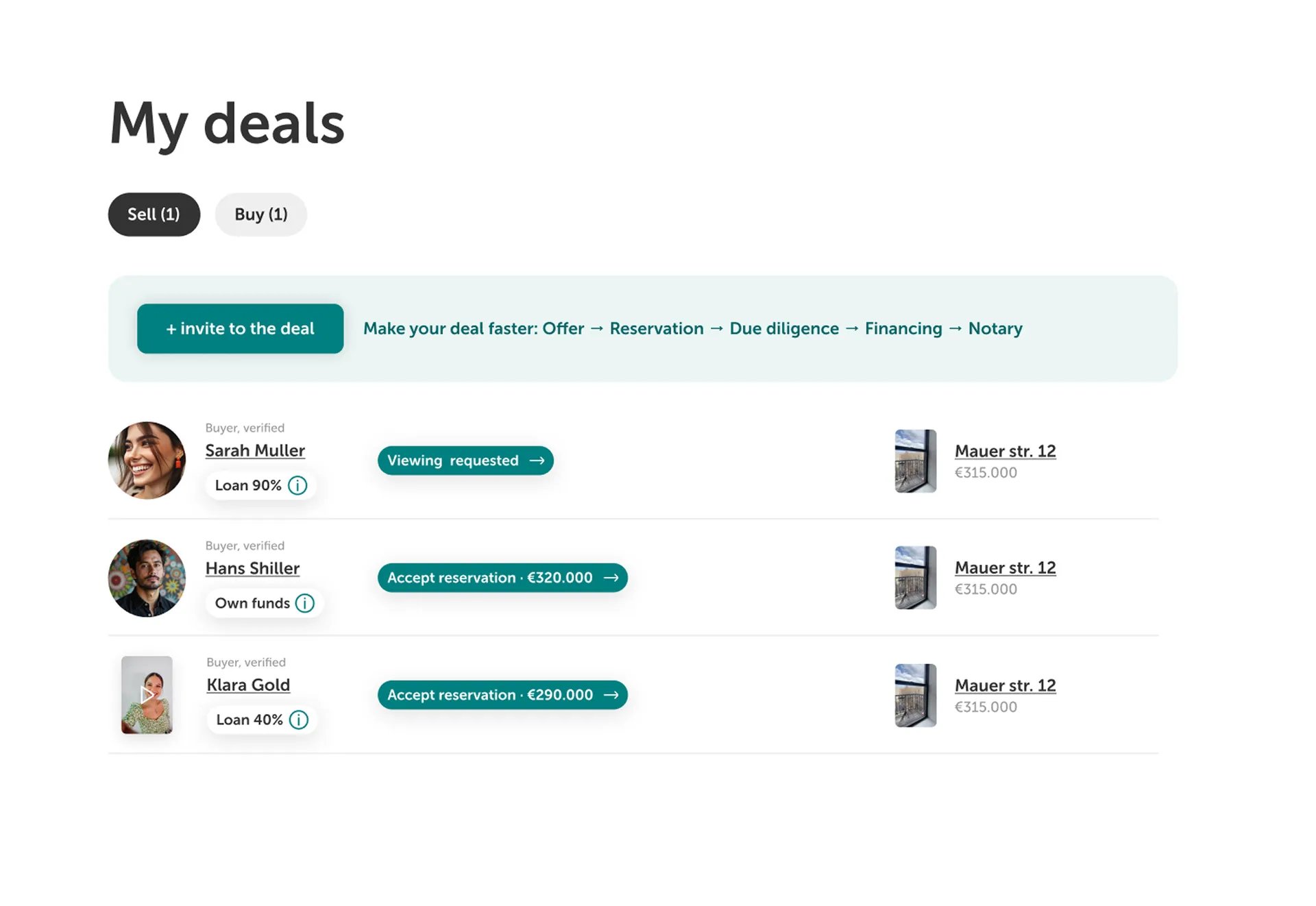1316x906 pixels.
Task: Switch to the Buy (1) tab
Action: coord(260,215)
